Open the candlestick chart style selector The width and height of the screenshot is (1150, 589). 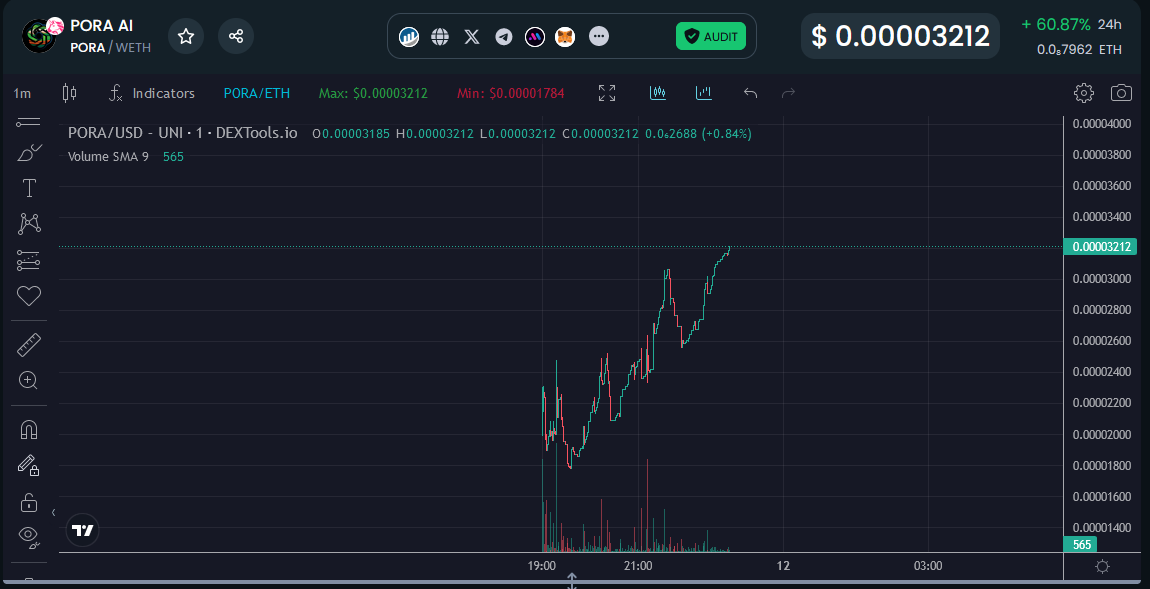coord(70,93)
